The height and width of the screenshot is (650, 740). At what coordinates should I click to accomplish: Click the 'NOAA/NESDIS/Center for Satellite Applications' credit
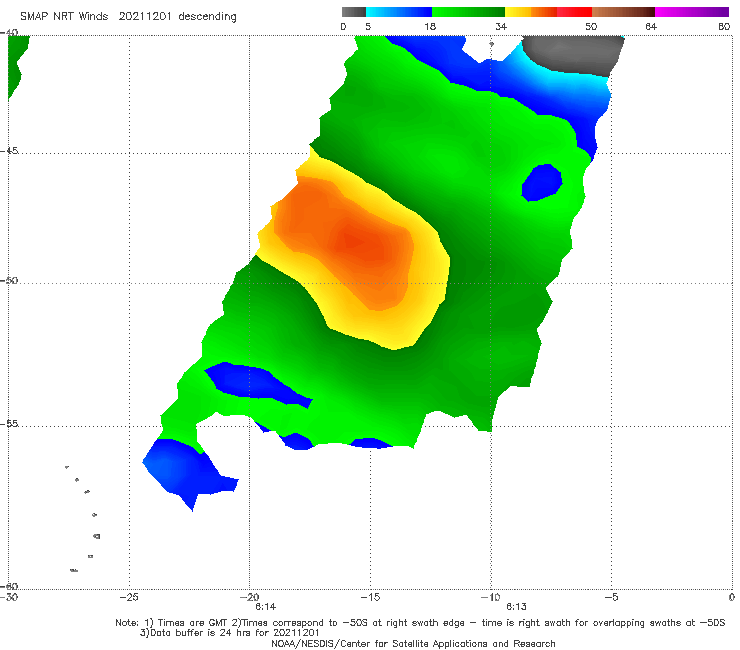pos(413,643)
